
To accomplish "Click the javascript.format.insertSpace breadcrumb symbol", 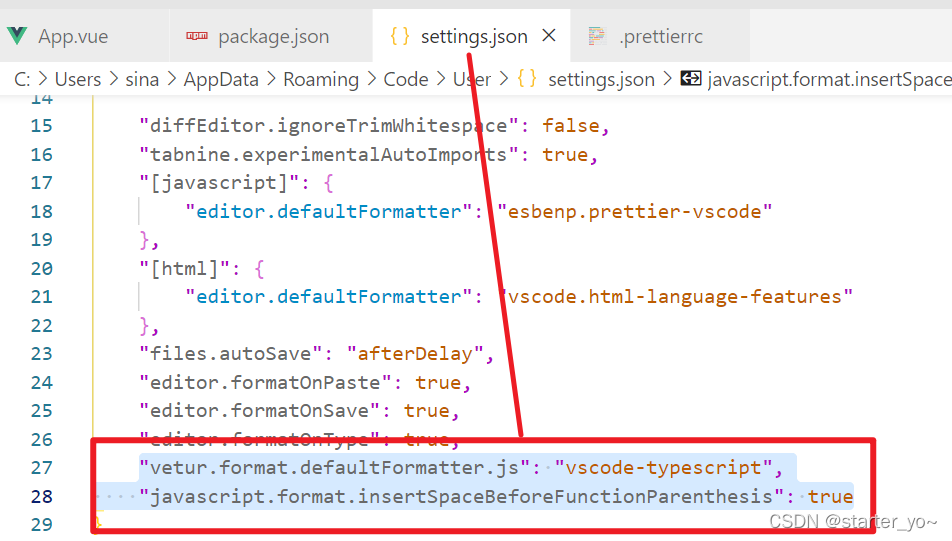I will tap(829, 79).
